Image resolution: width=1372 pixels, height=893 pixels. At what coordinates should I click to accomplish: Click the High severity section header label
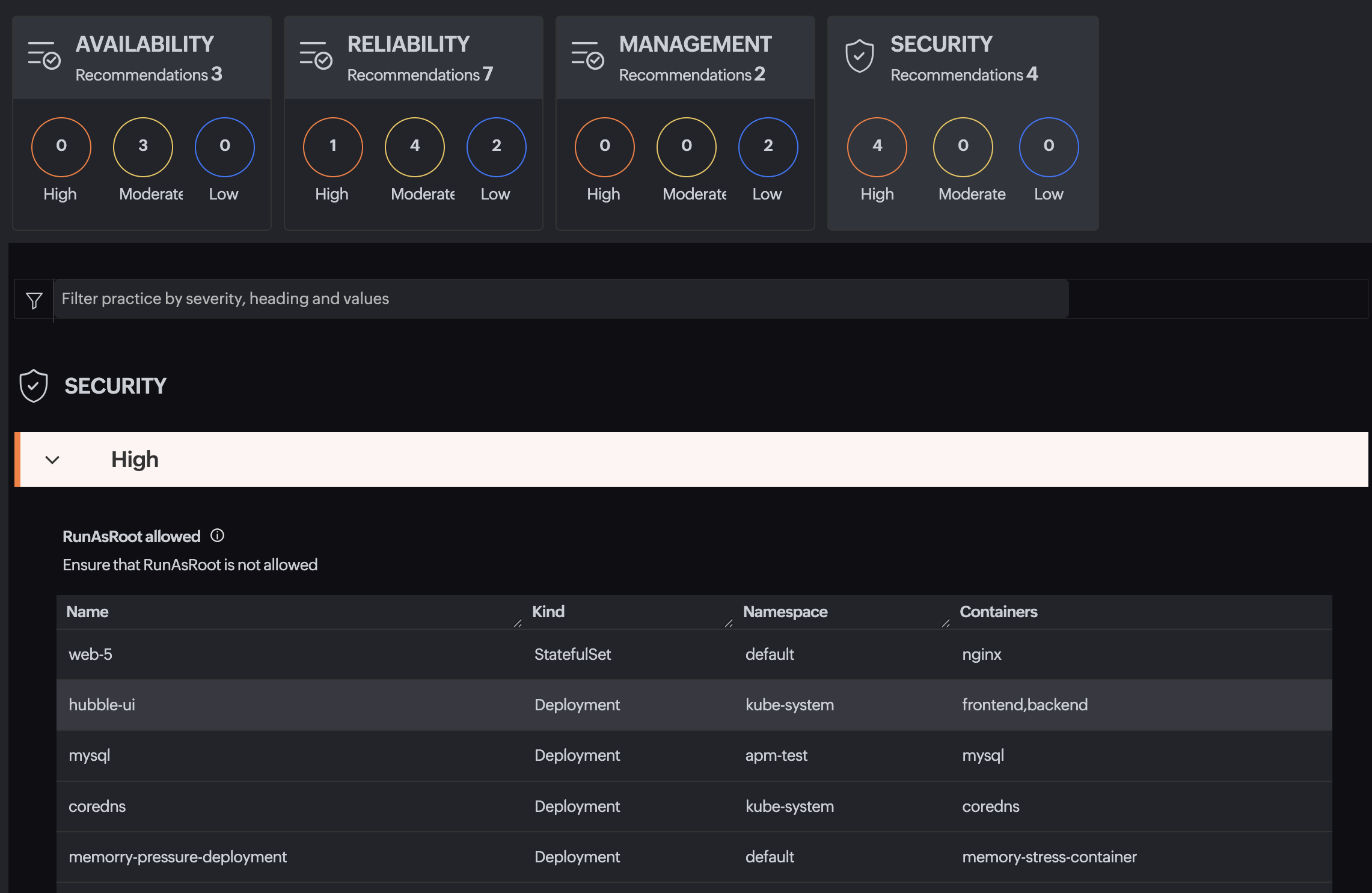135,459
